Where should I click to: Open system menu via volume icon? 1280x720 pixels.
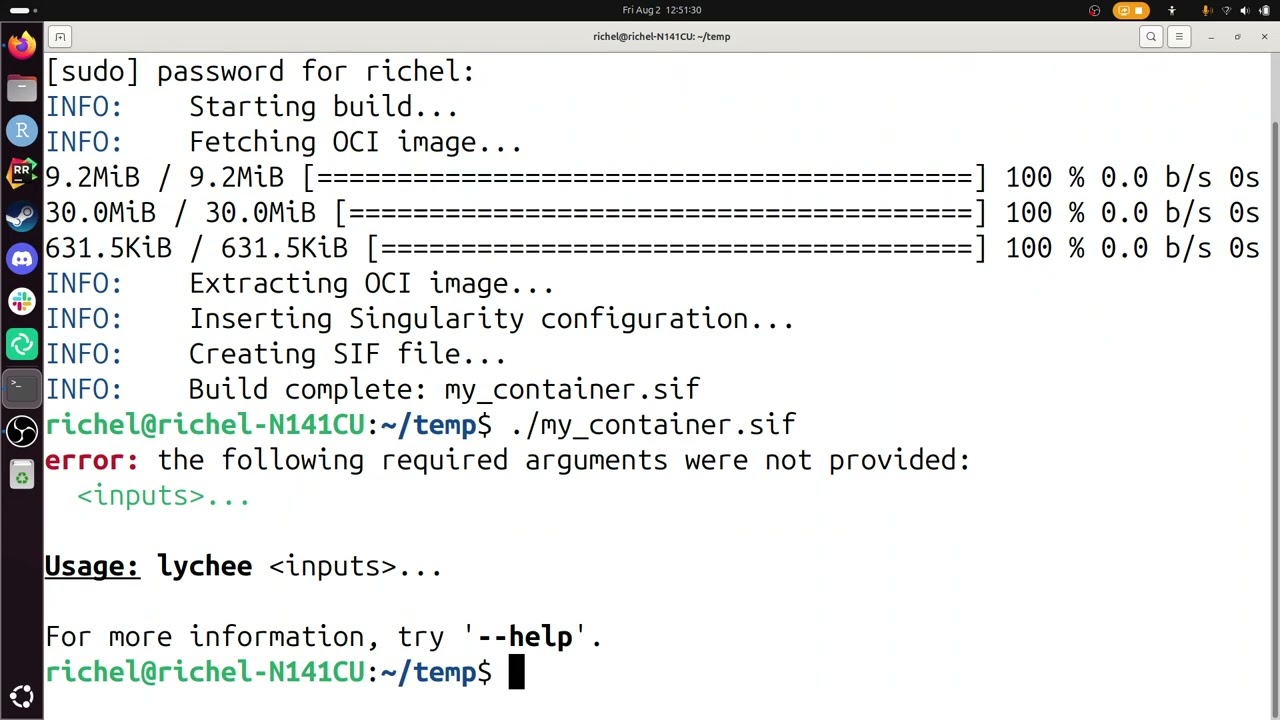(x=1245, y=11)
